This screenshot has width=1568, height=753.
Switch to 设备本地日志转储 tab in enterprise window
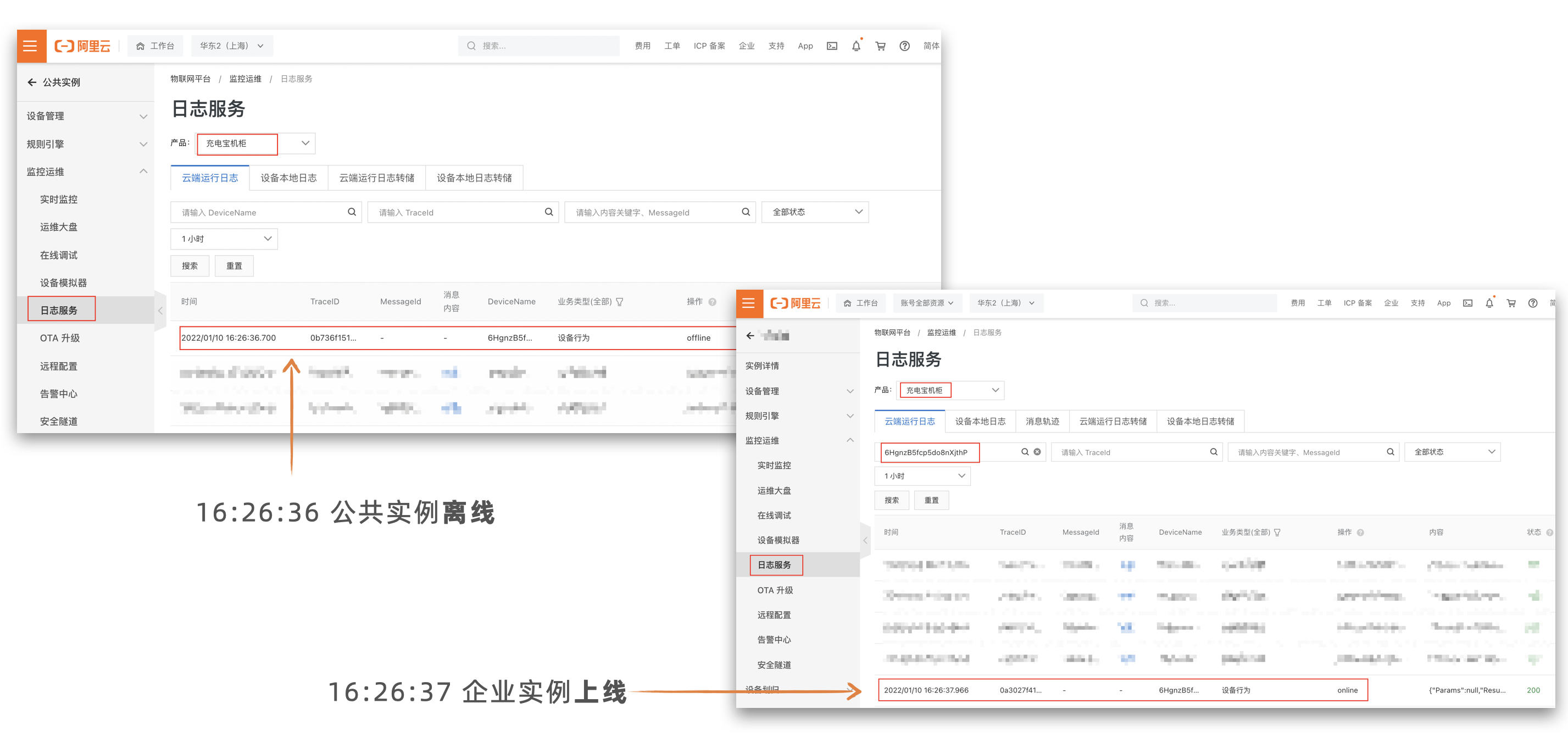pyautogui.click(x=1200, y=421)
